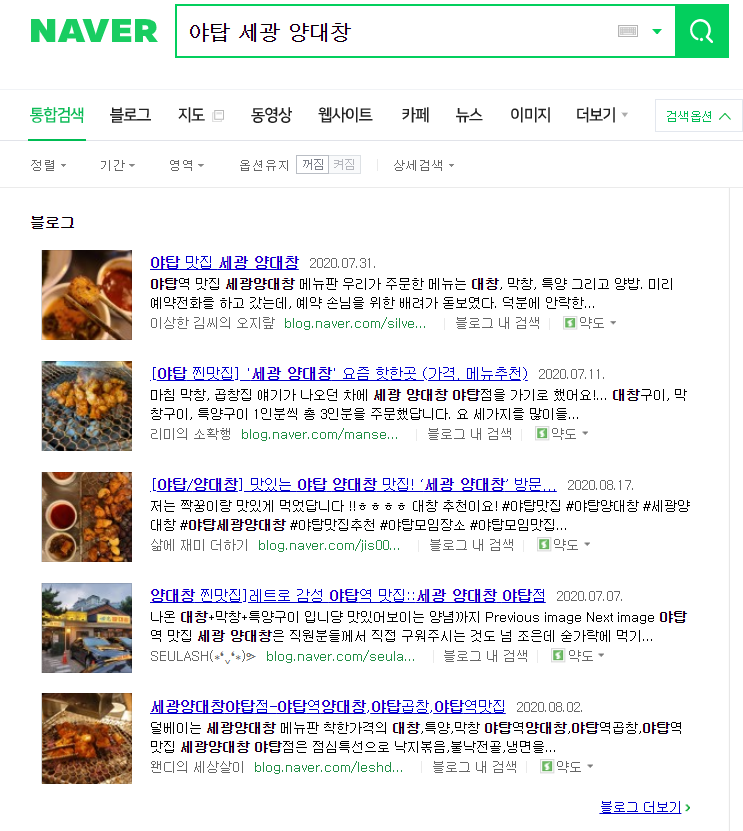The height and width of the screenshot is (831, 743).
Task: Switch to the 동영상 tab
Action: pyautogui.click(x=271, y=115)
